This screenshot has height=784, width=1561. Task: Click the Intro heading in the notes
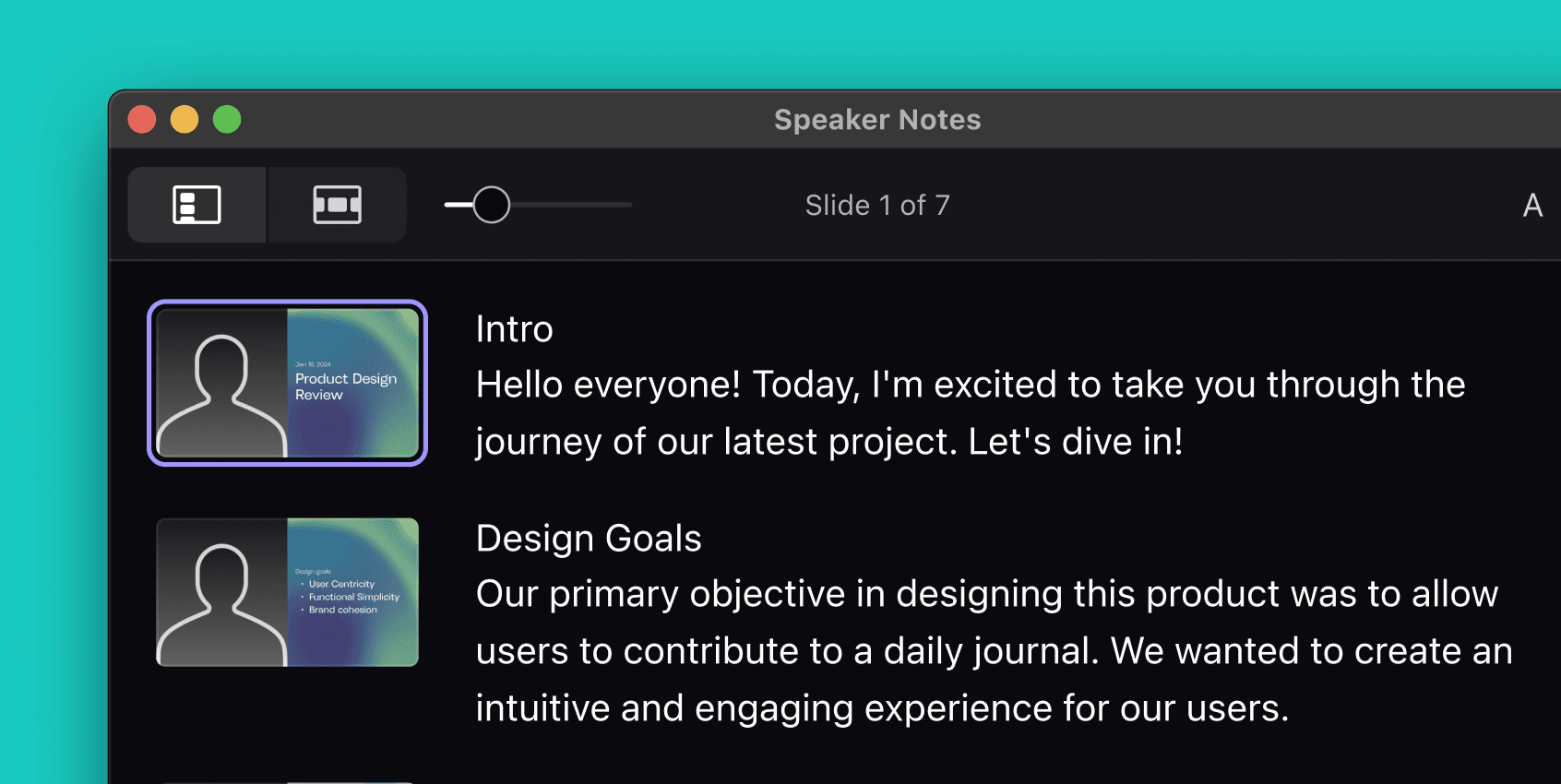[x=514, y=328]
